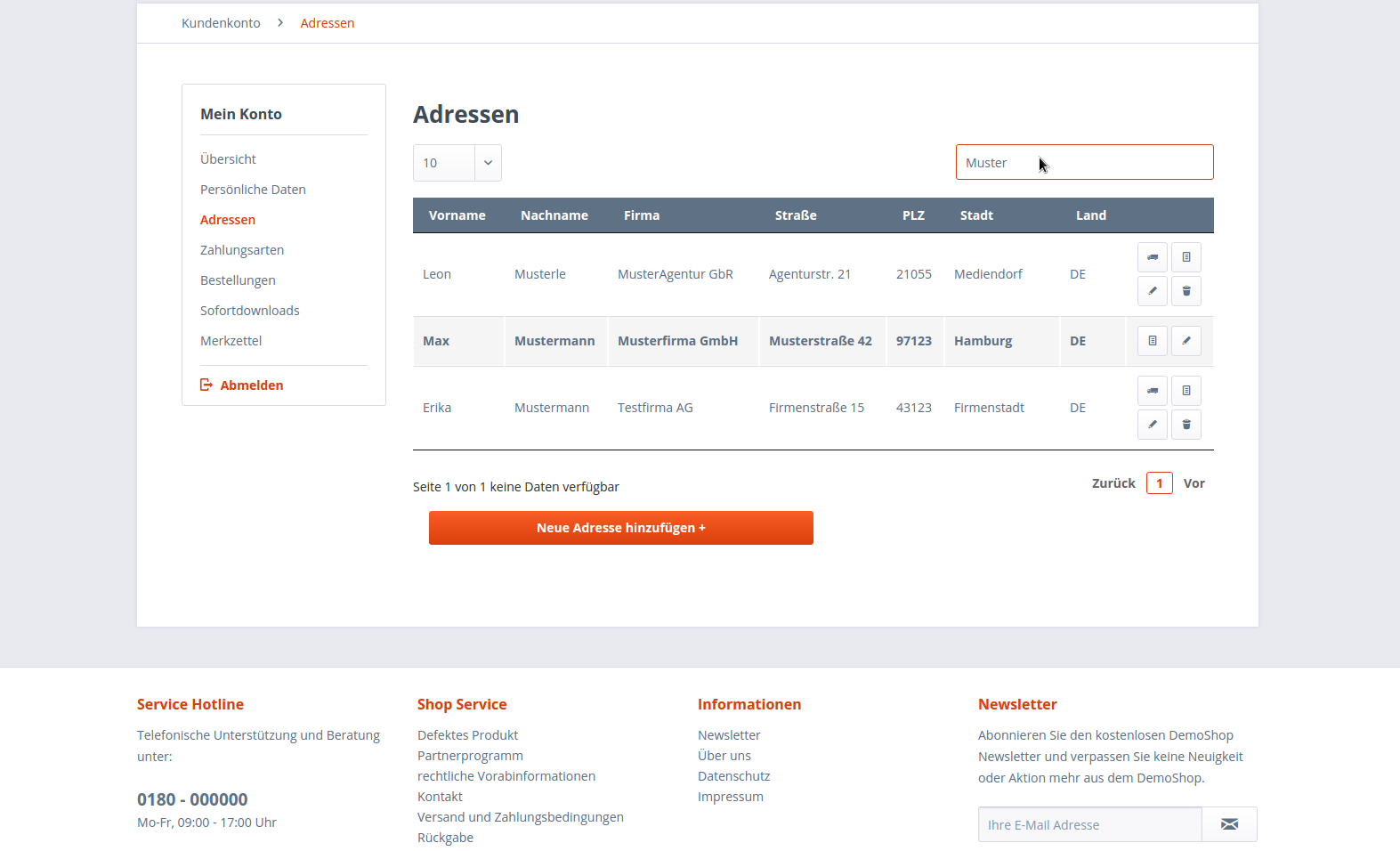Sort table by Vorname column header
Screen dimensions: 1400x851
point(457,215)
